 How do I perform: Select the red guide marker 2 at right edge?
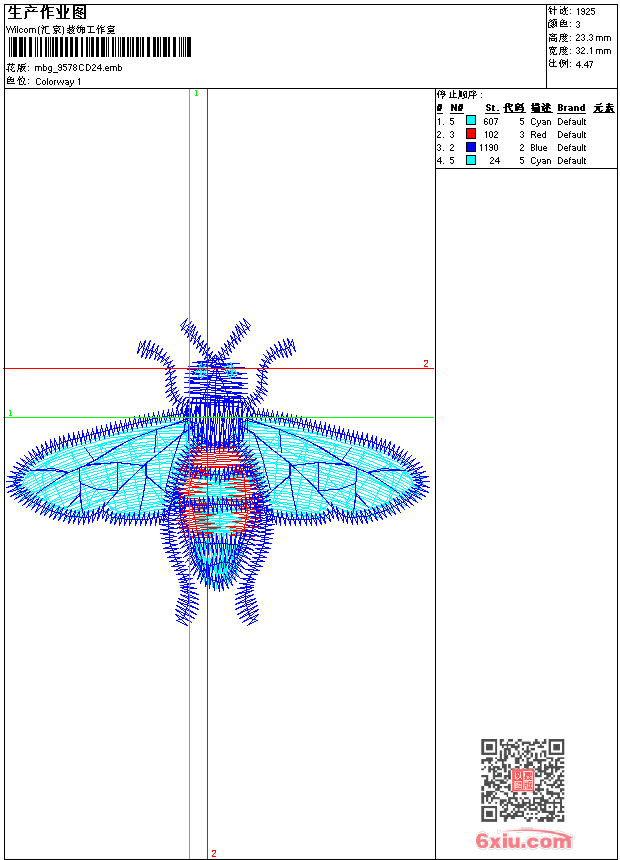[425, 363]
